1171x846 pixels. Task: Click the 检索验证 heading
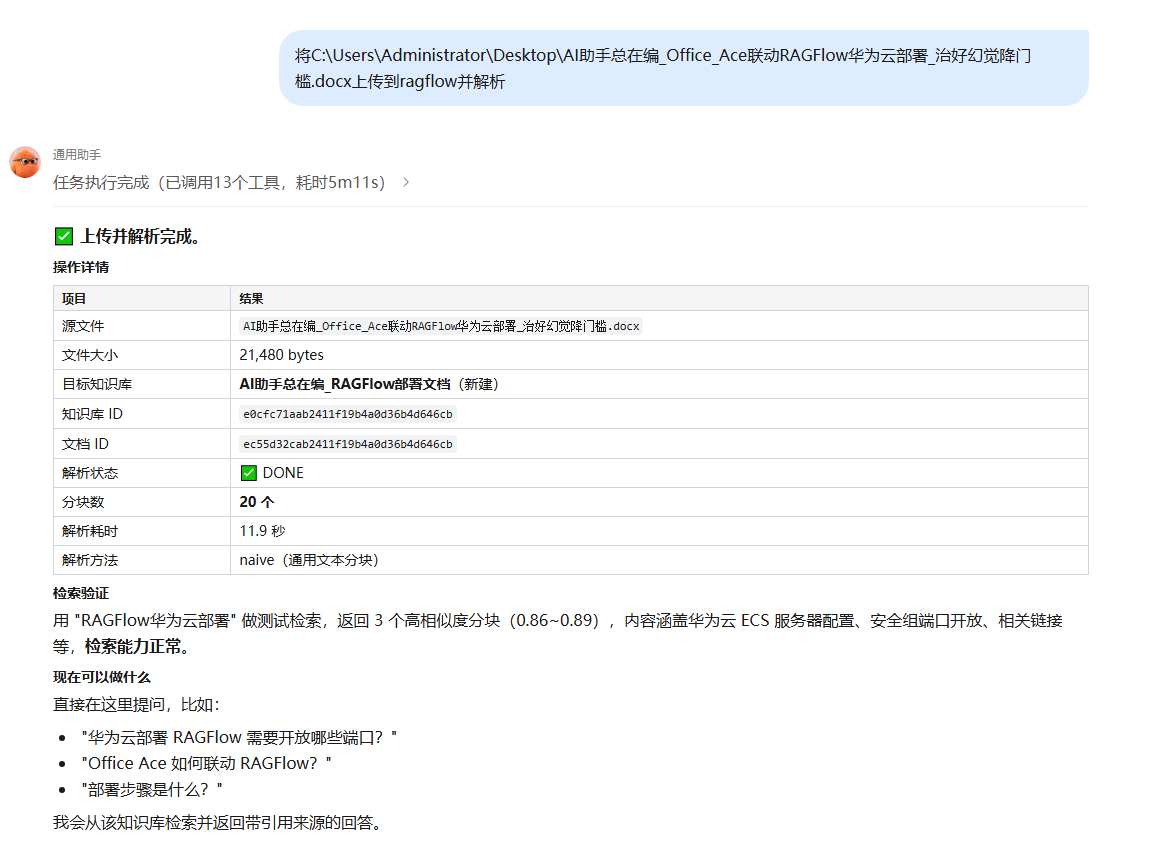[81, 594]
